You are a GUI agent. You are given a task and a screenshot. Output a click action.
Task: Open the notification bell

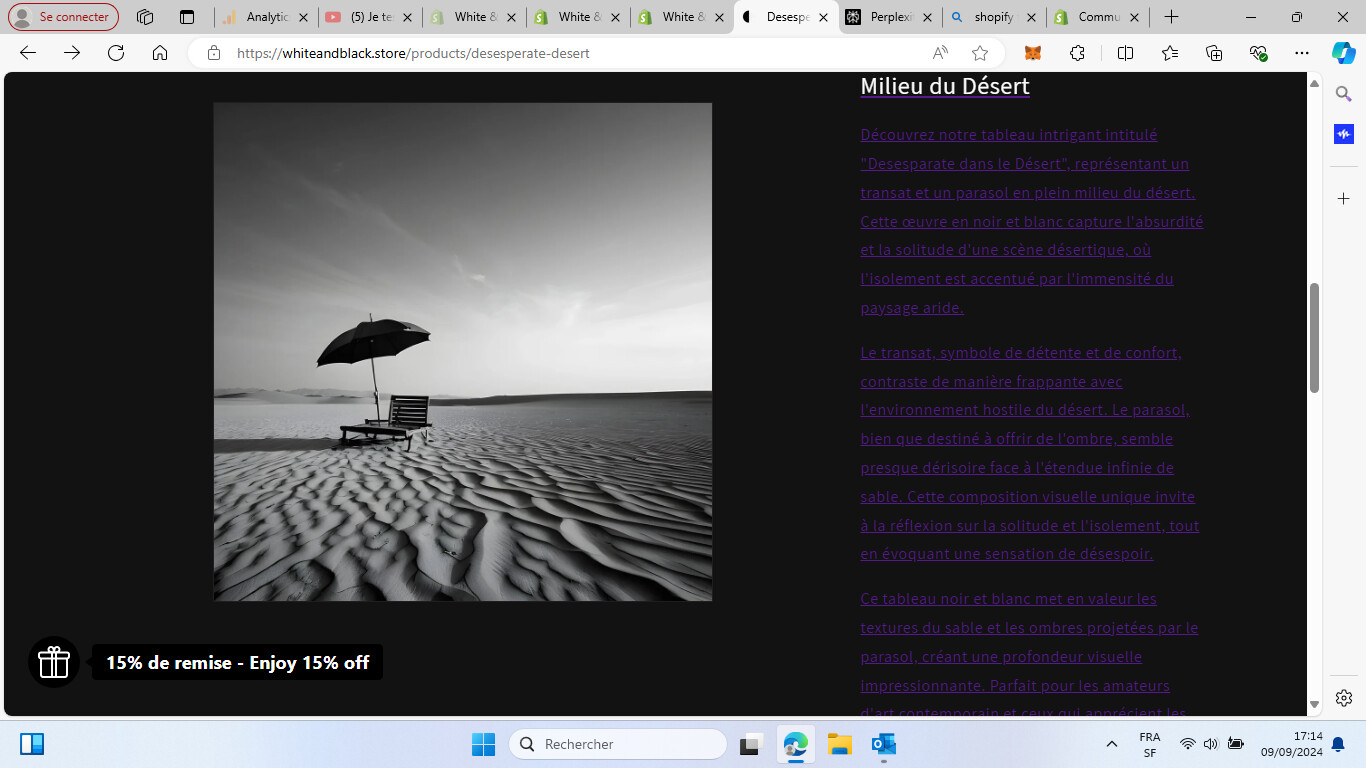click(x=1338, y=744)
